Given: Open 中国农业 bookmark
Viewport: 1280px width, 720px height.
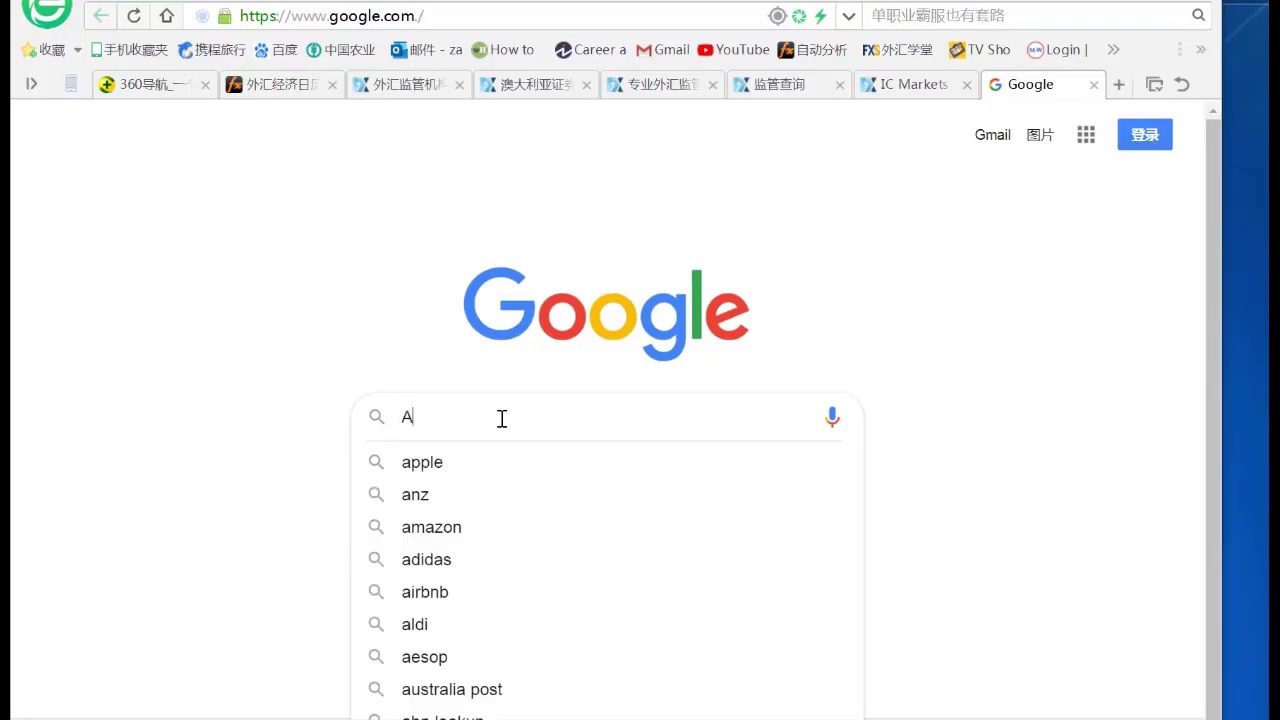Looking at the screenshot, I should (341, 50).
